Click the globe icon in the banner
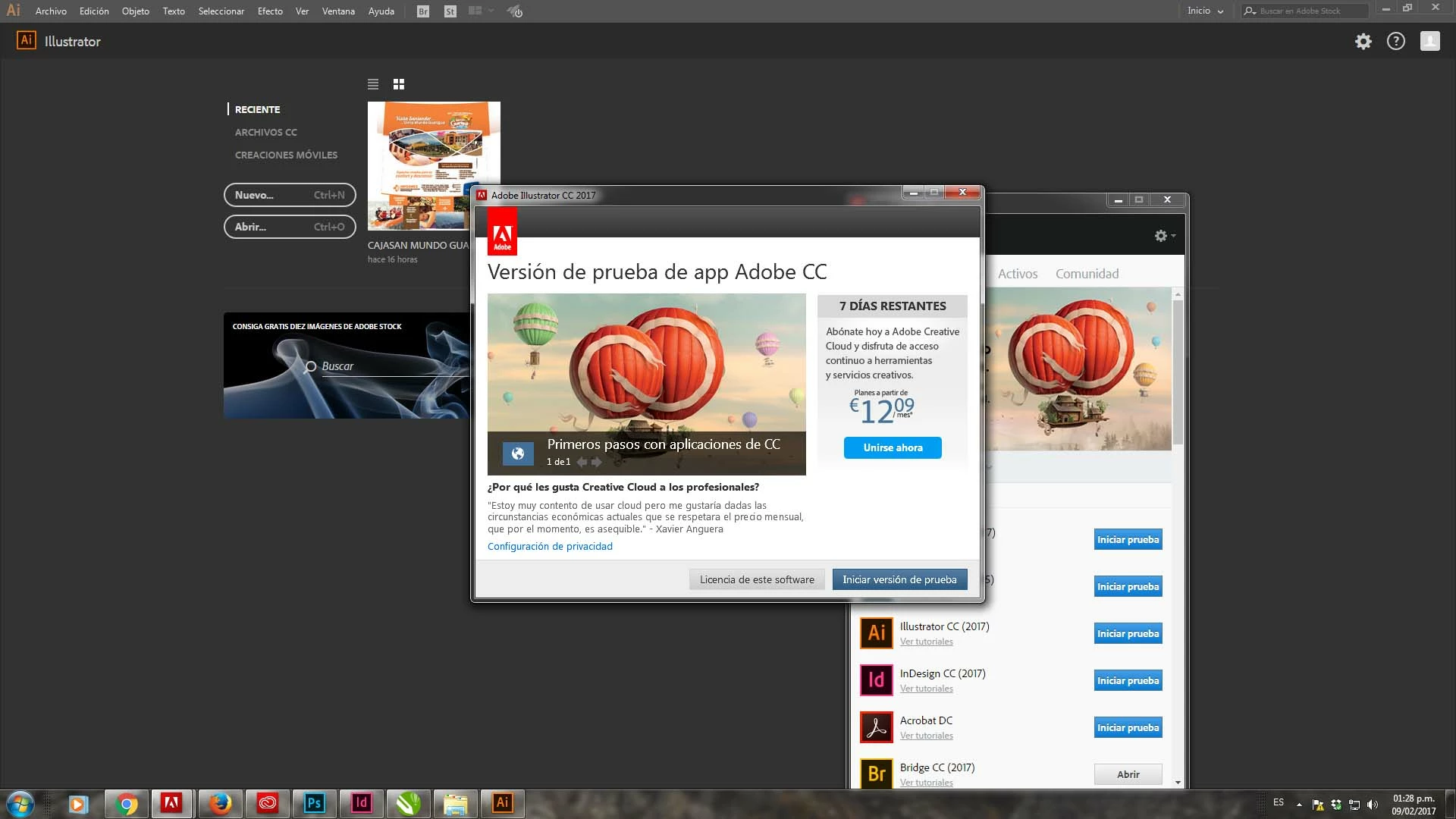The width and height of the screenshot is (1456, 819). (518, 453)
